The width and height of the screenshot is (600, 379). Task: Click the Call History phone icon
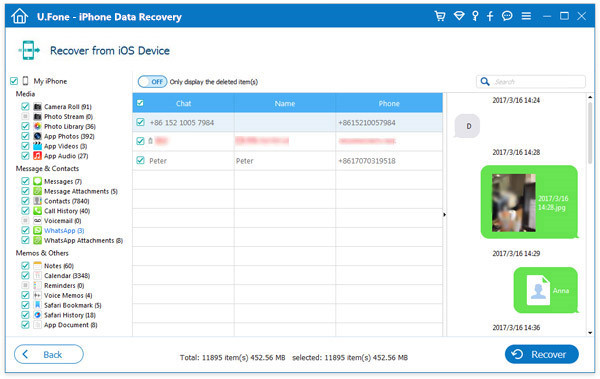coord(38,211)
